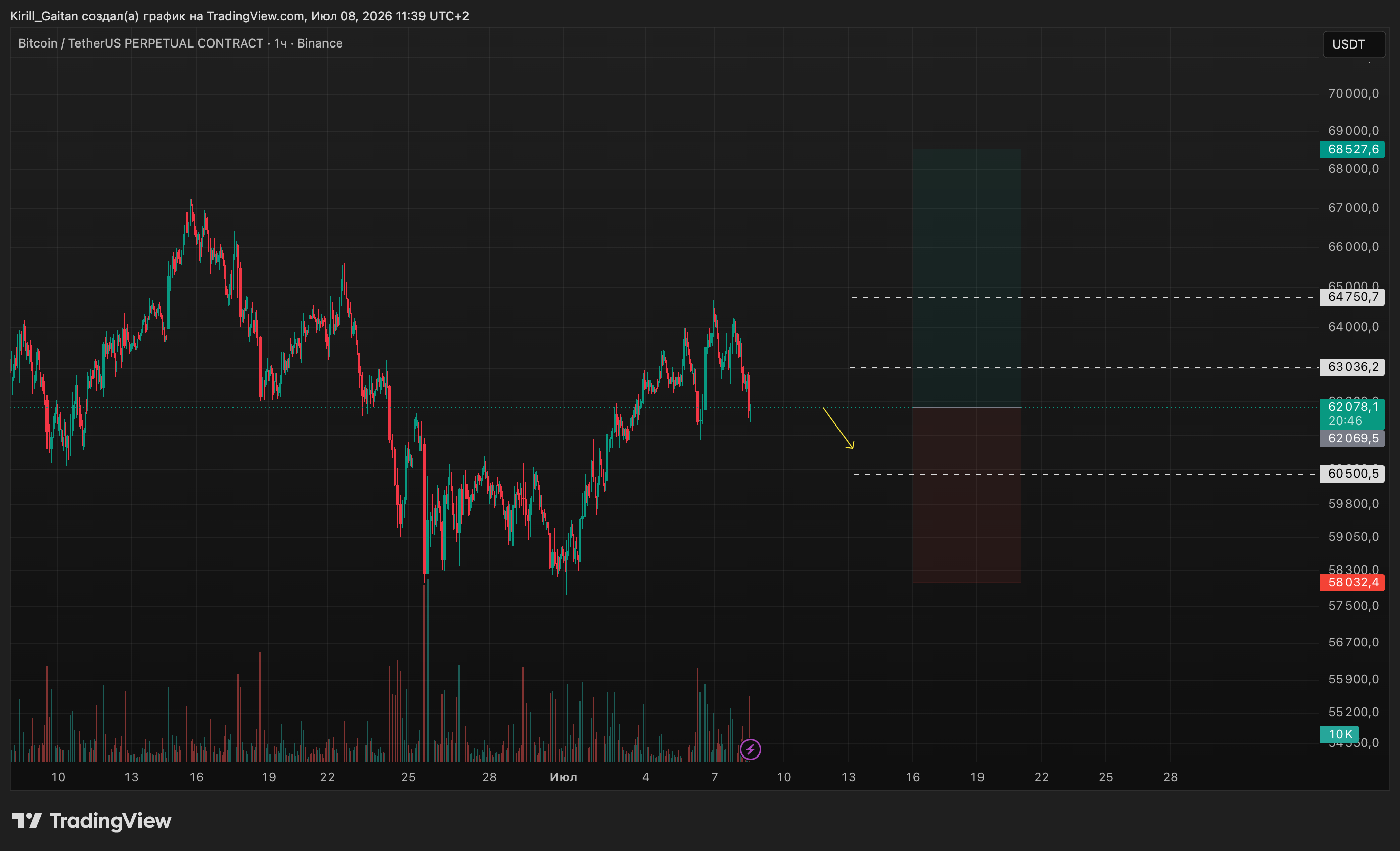
Task: Click the current price label 62 078,1
Action: point(1352,413)
